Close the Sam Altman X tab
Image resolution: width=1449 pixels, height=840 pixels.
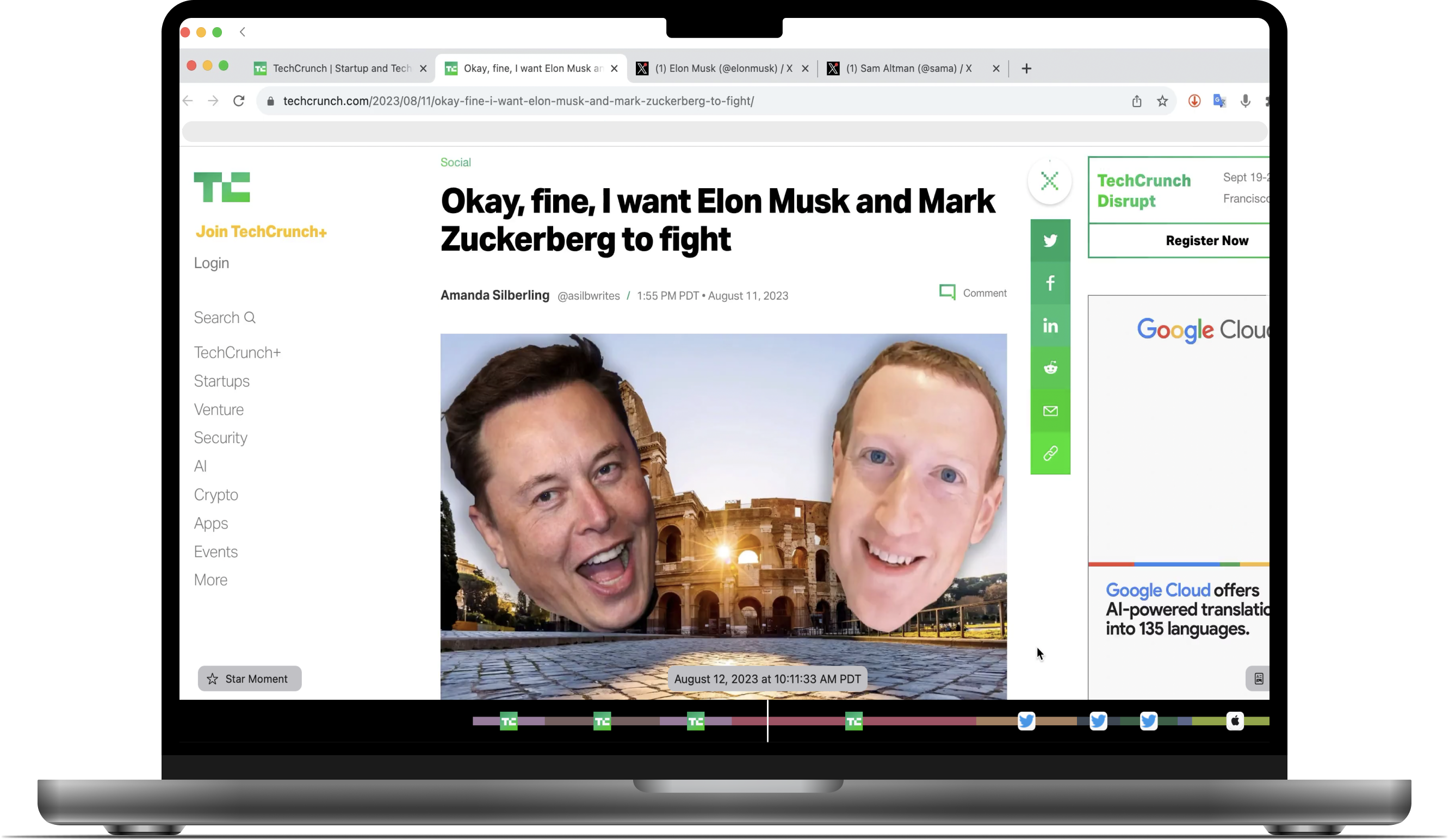pyautogui.click(x=996, y=69)
